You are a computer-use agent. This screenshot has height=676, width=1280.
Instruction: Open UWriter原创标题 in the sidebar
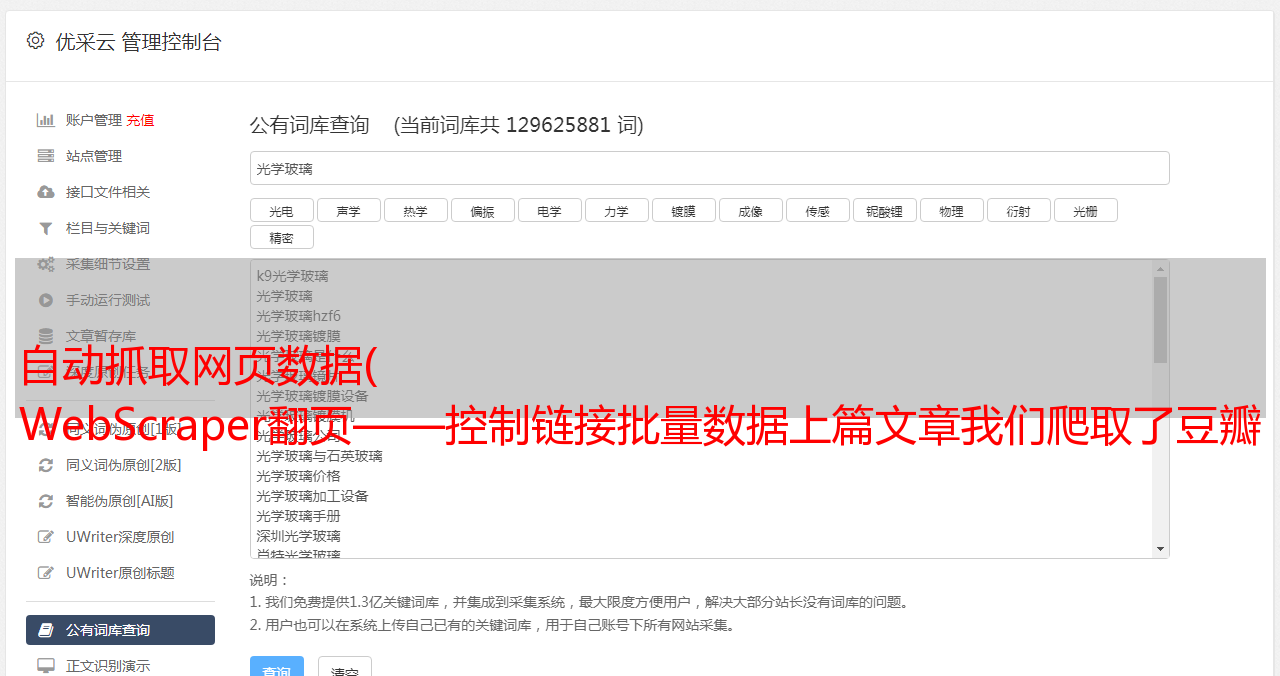(120, 573)
